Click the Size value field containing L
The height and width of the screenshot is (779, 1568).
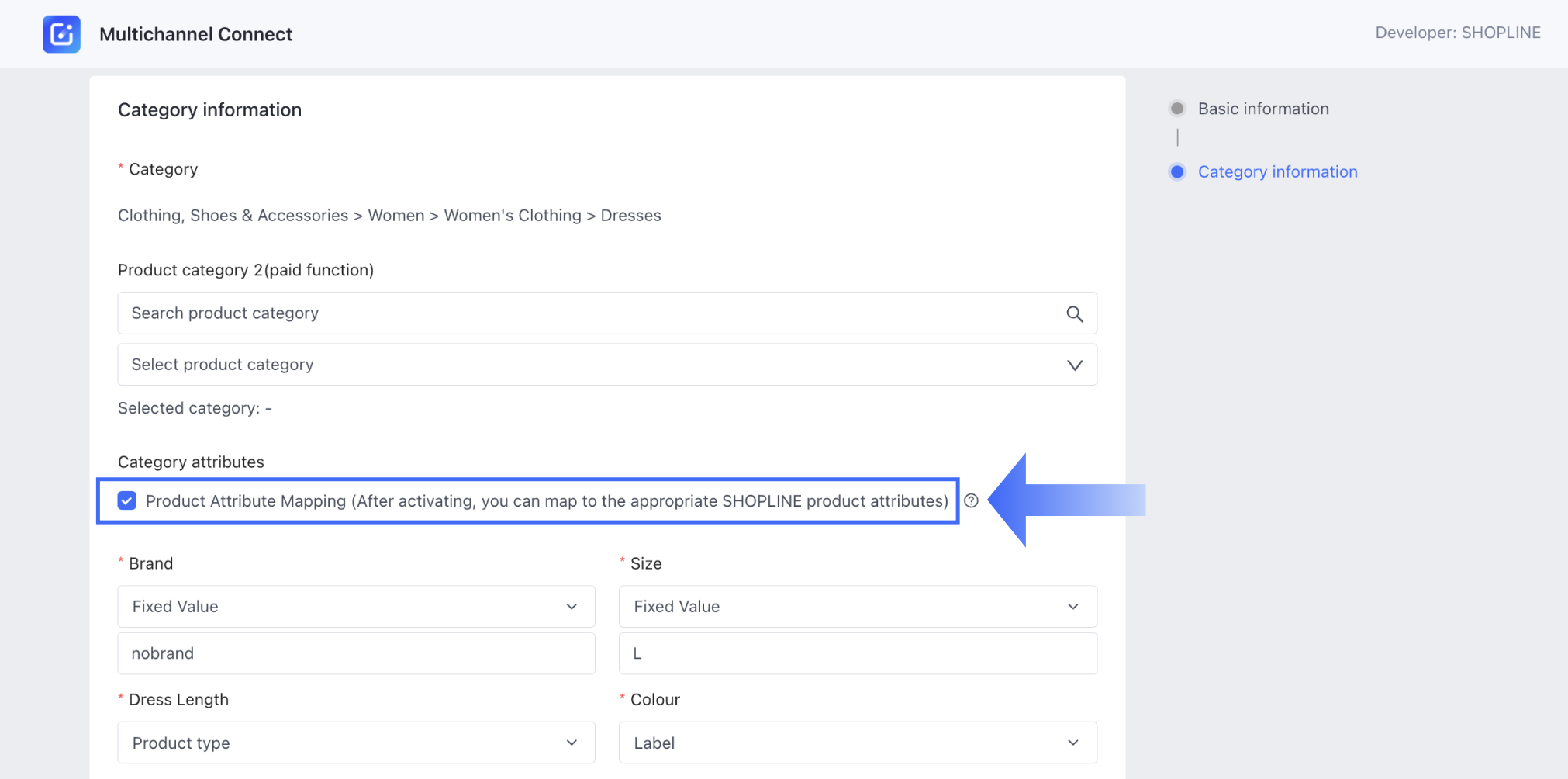pyautogui.click(x=858, y=653)
